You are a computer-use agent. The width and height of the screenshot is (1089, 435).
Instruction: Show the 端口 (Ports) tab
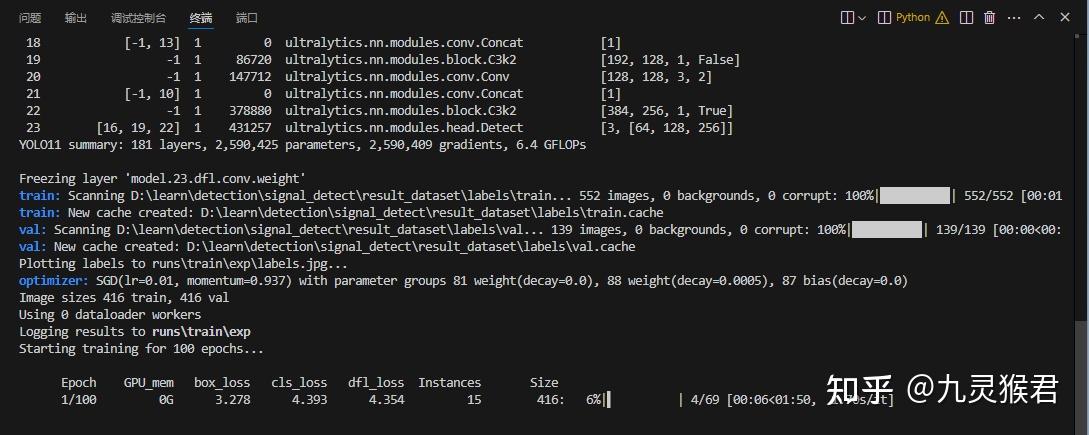(x=246, y=18)
